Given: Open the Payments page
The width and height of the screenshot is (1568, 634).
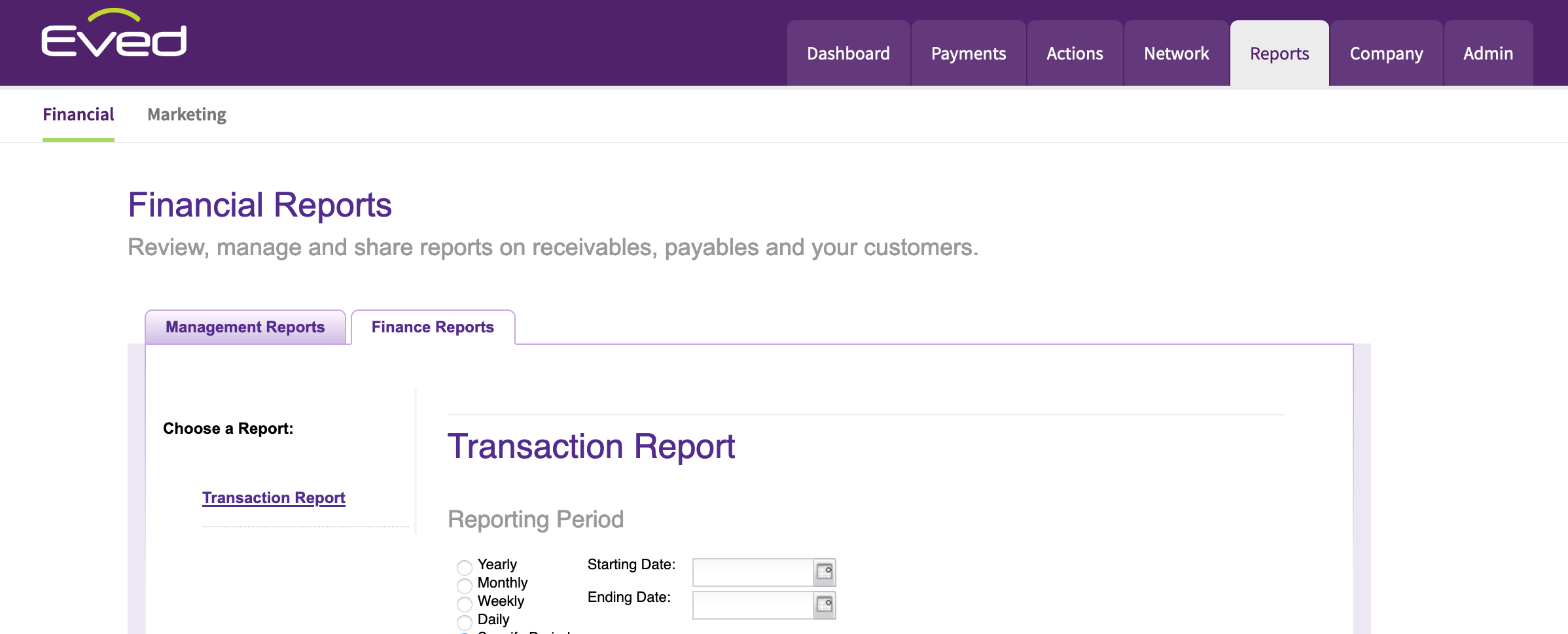Looking at the screenshot, I should coord(969,53).
